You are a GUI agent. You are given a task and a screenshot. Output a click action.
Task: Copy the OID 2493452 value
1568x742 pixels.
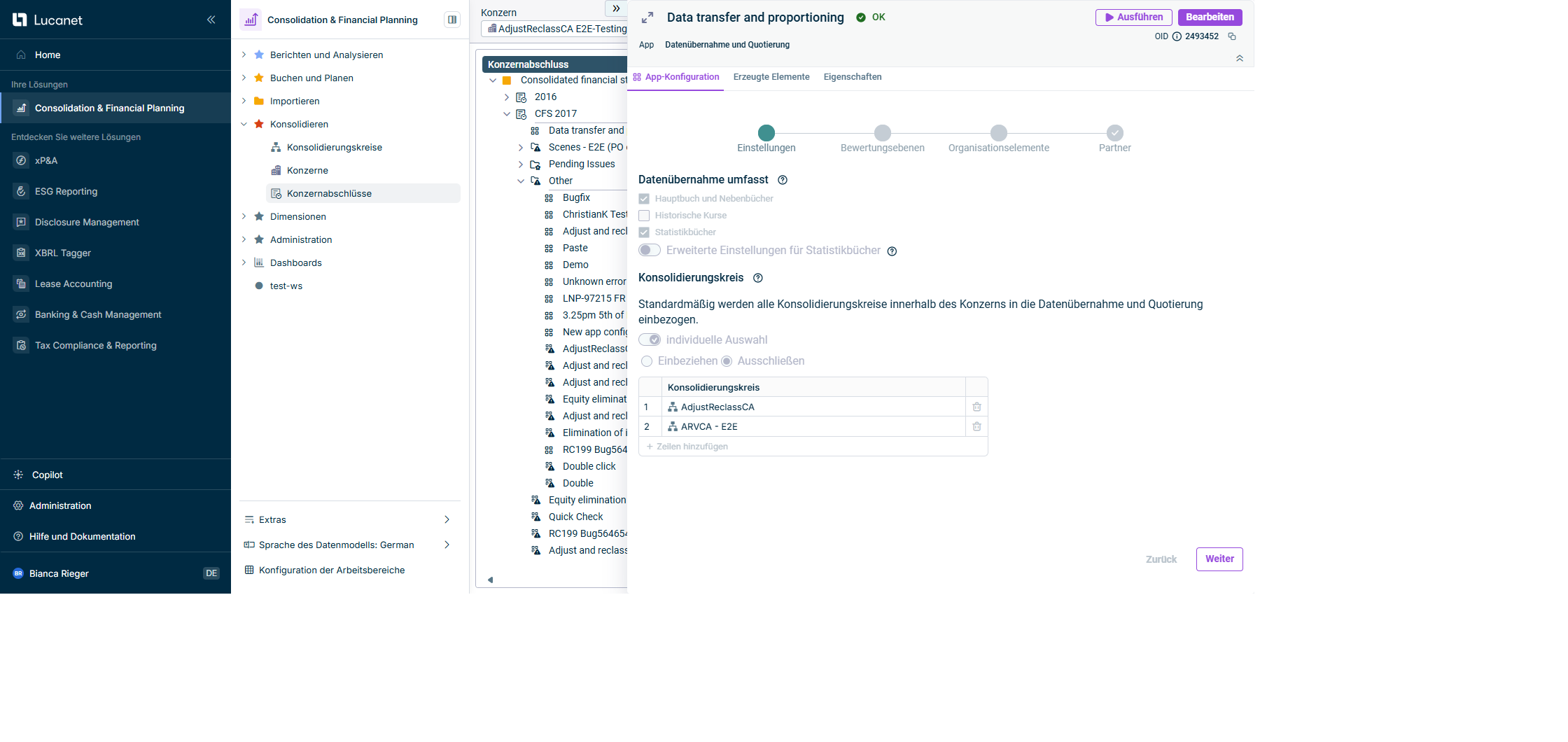click(x=1232, y=36)
